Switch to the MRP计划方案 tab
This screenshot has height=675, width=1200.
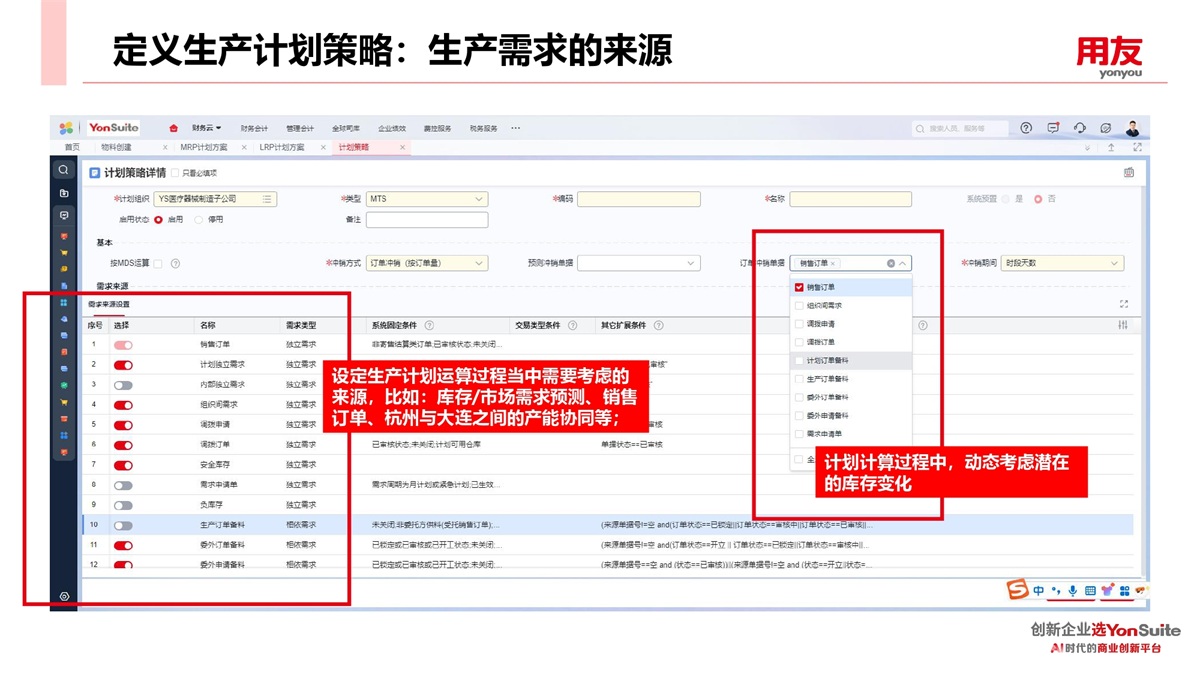pos(203,147)
